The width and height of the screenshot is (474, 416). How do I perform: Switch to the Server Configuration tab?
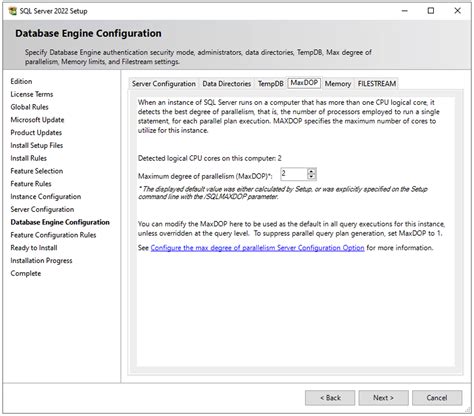pyautogui.click(x=164, y=84)
